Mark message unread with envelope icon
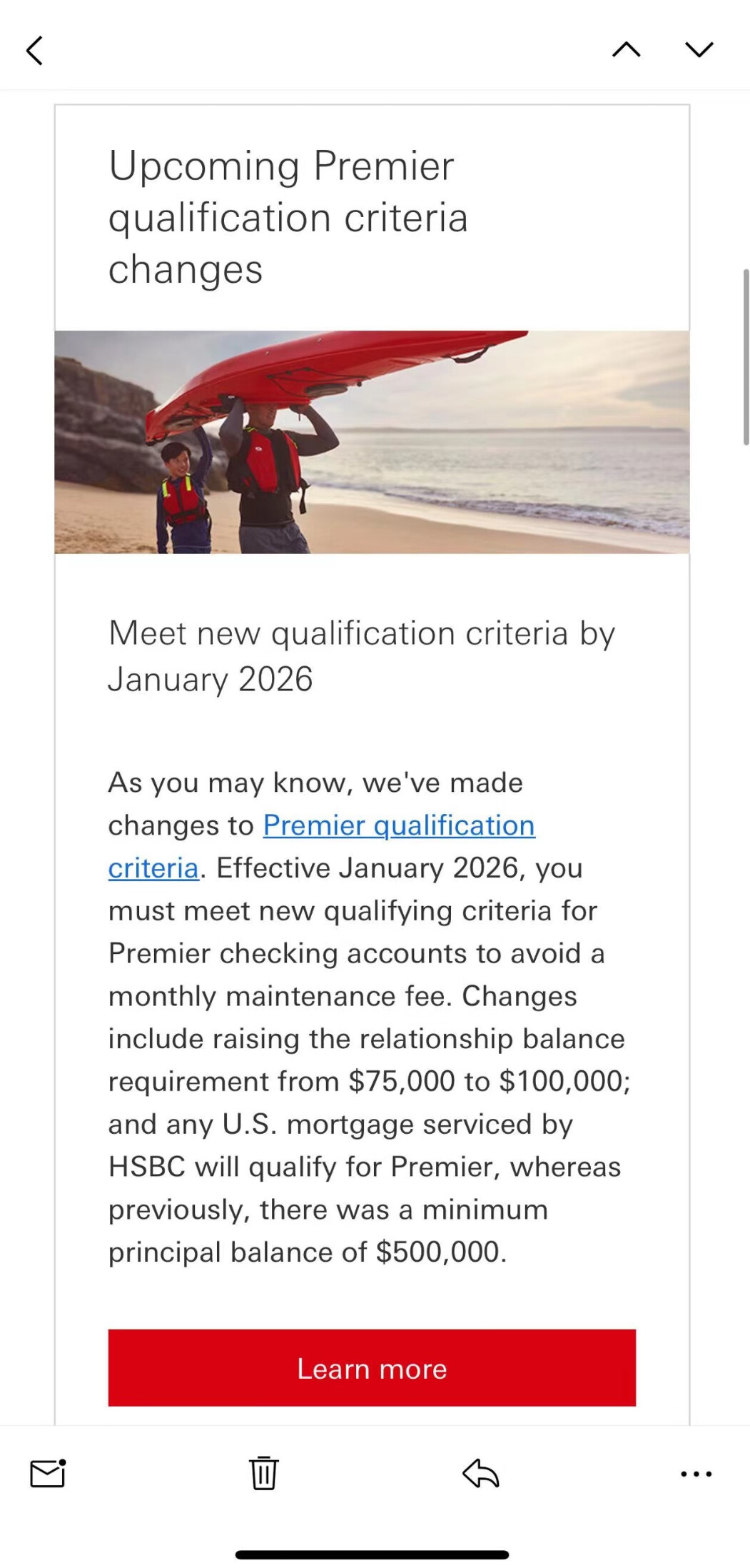Viewport: 750px width, 1568px height. pyautogui.click(x=48, y=1473)
